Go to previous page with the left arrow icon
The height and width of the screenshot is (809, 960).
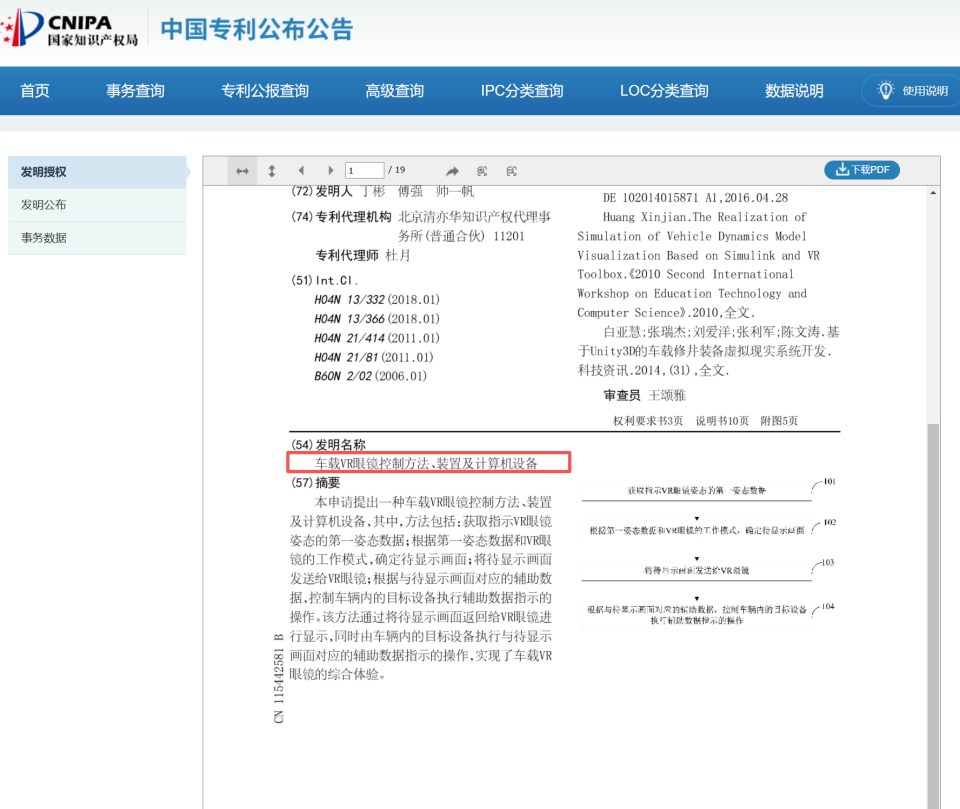301,170
